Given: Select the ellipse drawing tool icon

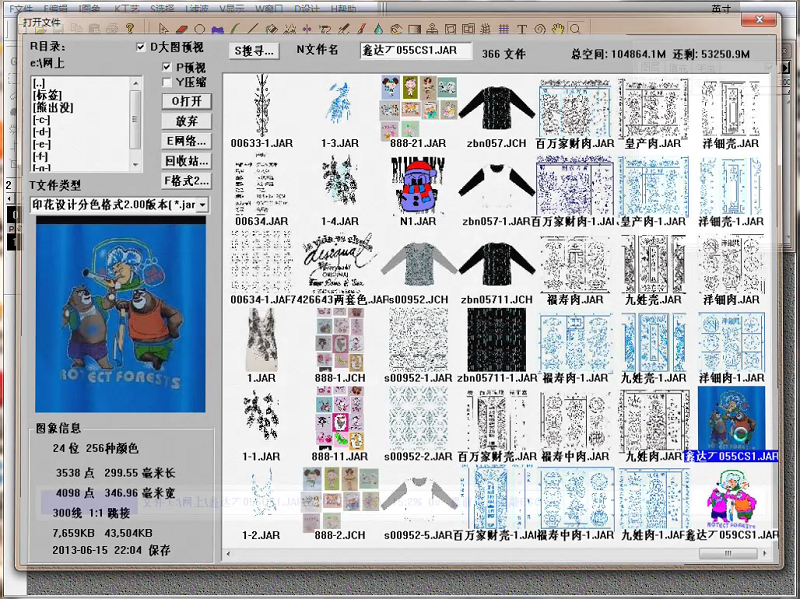Looking at the screenshot, I should click(199, 28).
